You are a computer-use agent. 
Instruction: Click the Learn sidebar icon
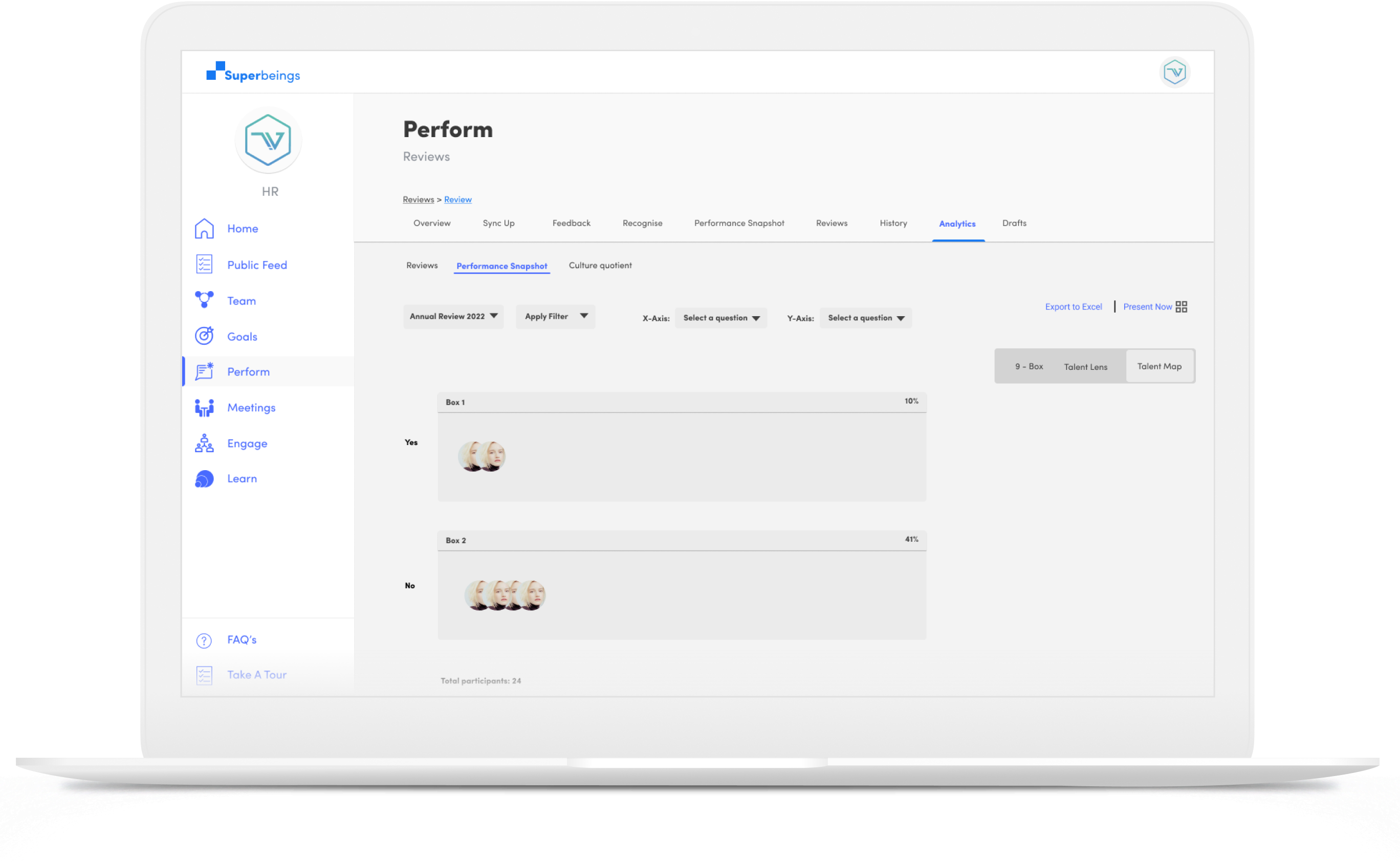tap(204, 479)
